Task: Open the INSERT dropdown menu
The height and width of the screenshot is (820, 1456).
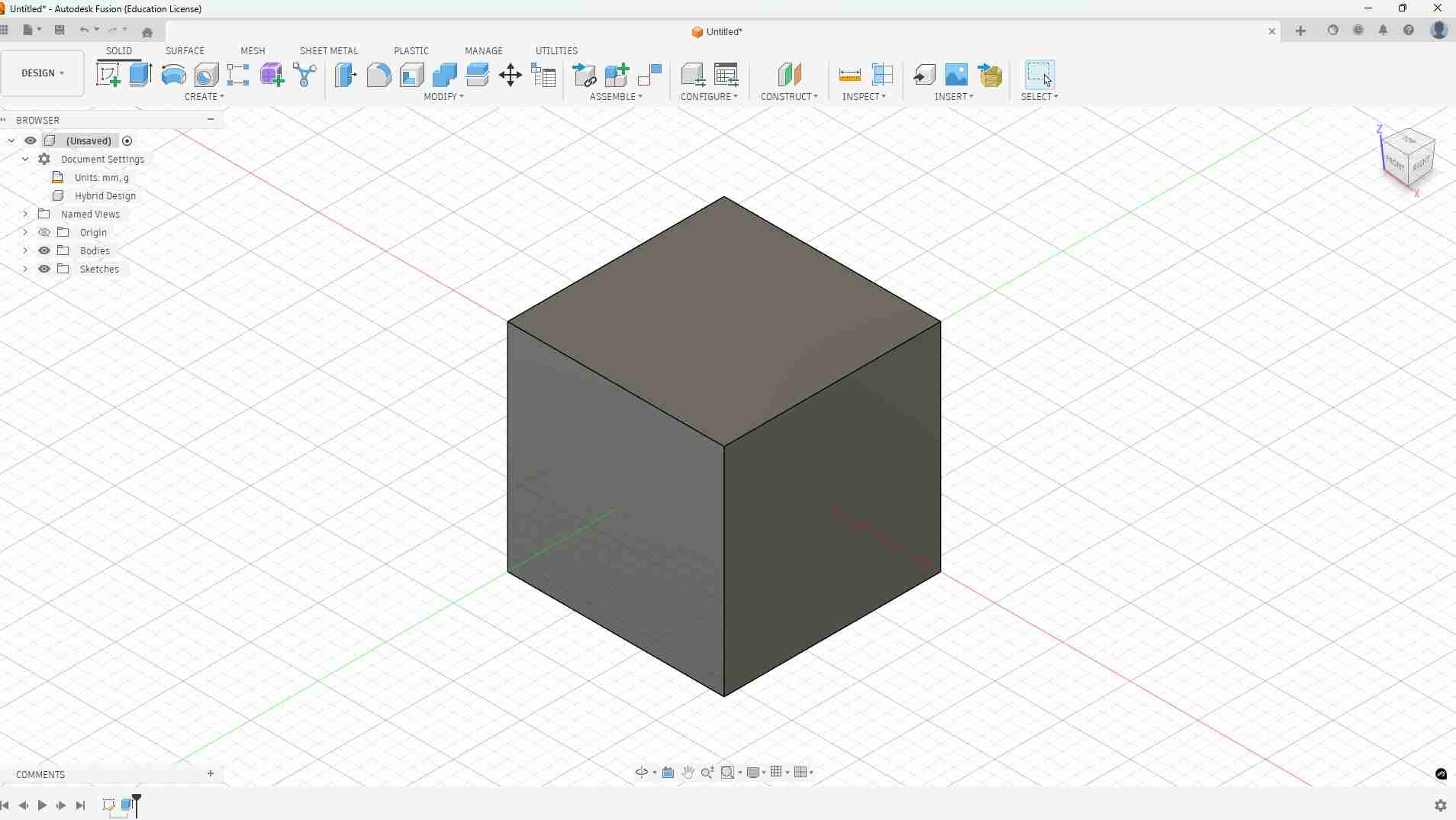Action: click(x=955, y=97)
